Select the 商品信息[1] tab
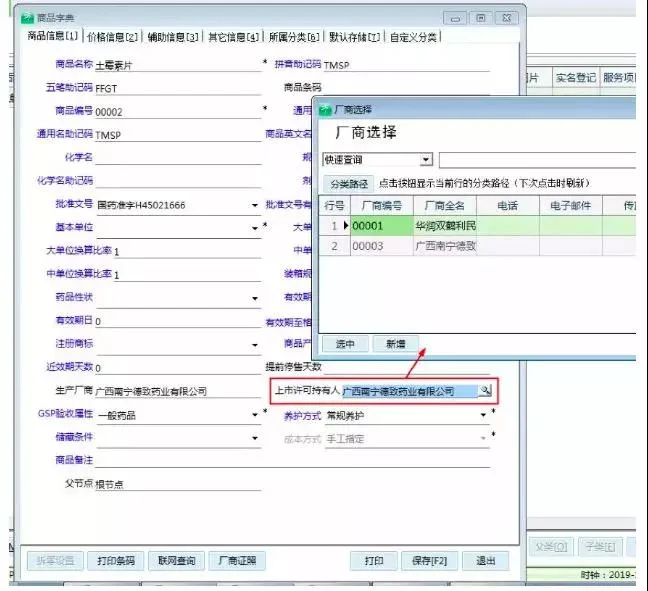The width and height of the screenshot is (648, 591). [52, 36]
